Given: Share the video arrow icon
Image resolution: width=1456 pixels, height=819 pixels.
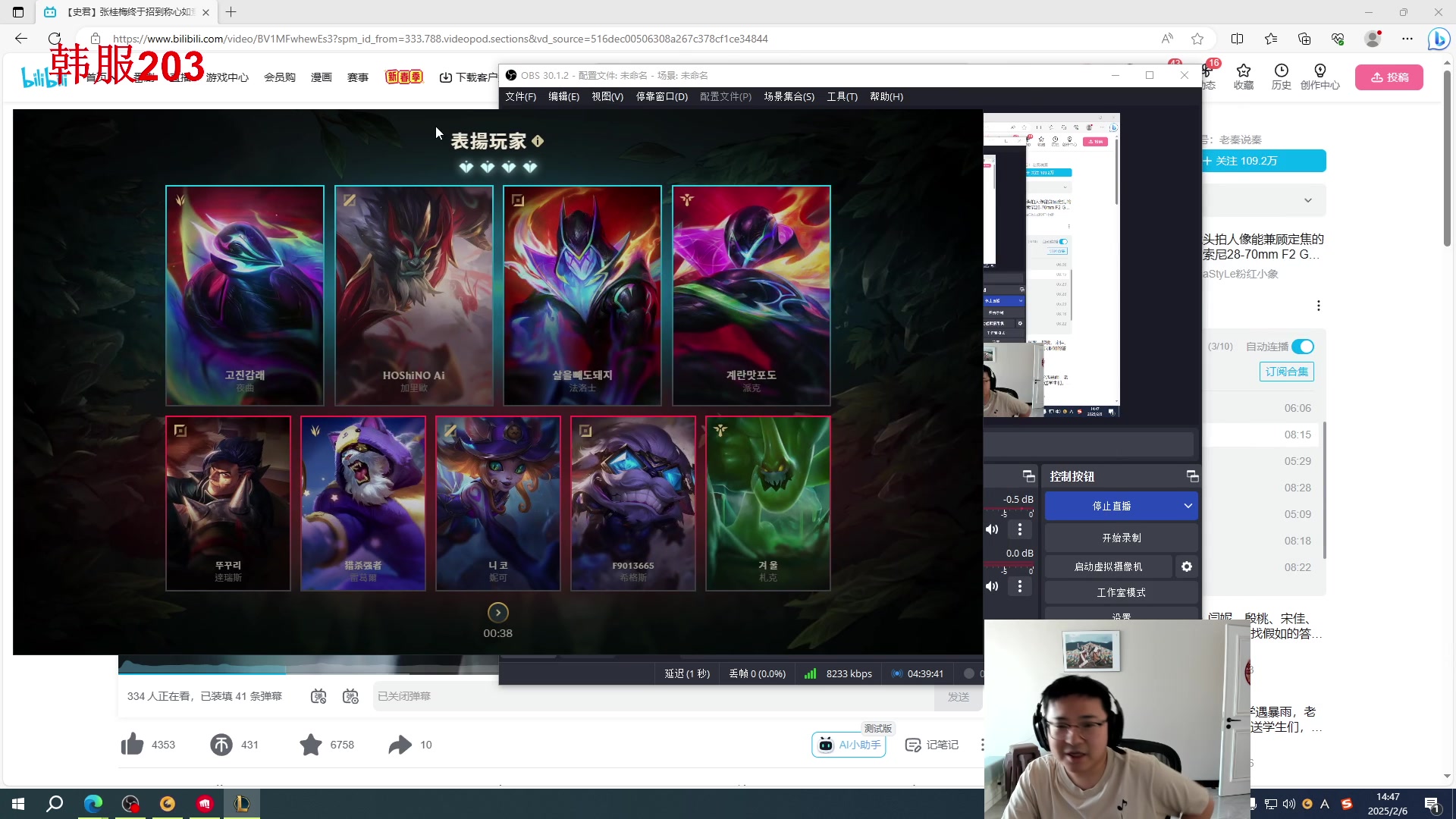Looking at the screenshot, I should (400, 745).
